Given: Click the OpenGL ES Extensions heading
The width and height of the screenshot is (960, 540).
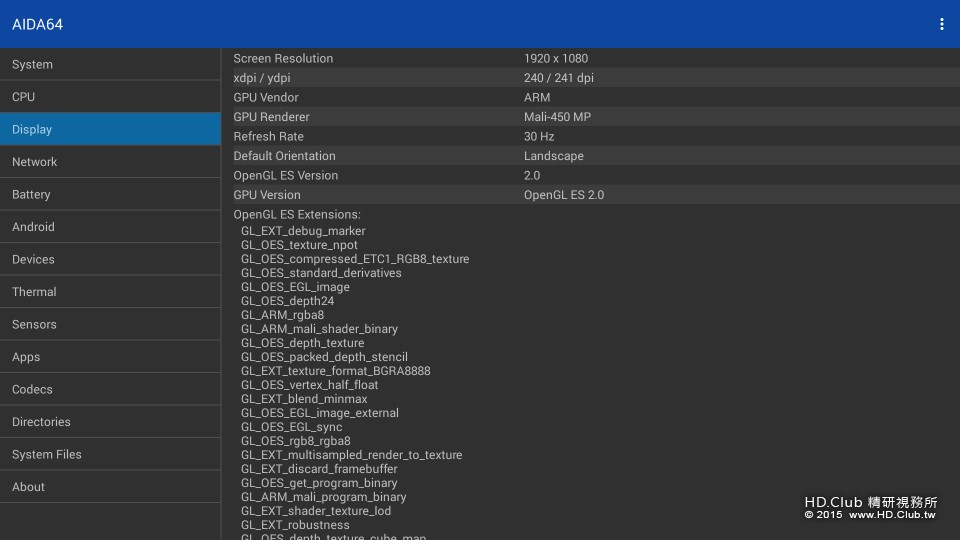Looking at the screenshot, I should coord(297,214).
